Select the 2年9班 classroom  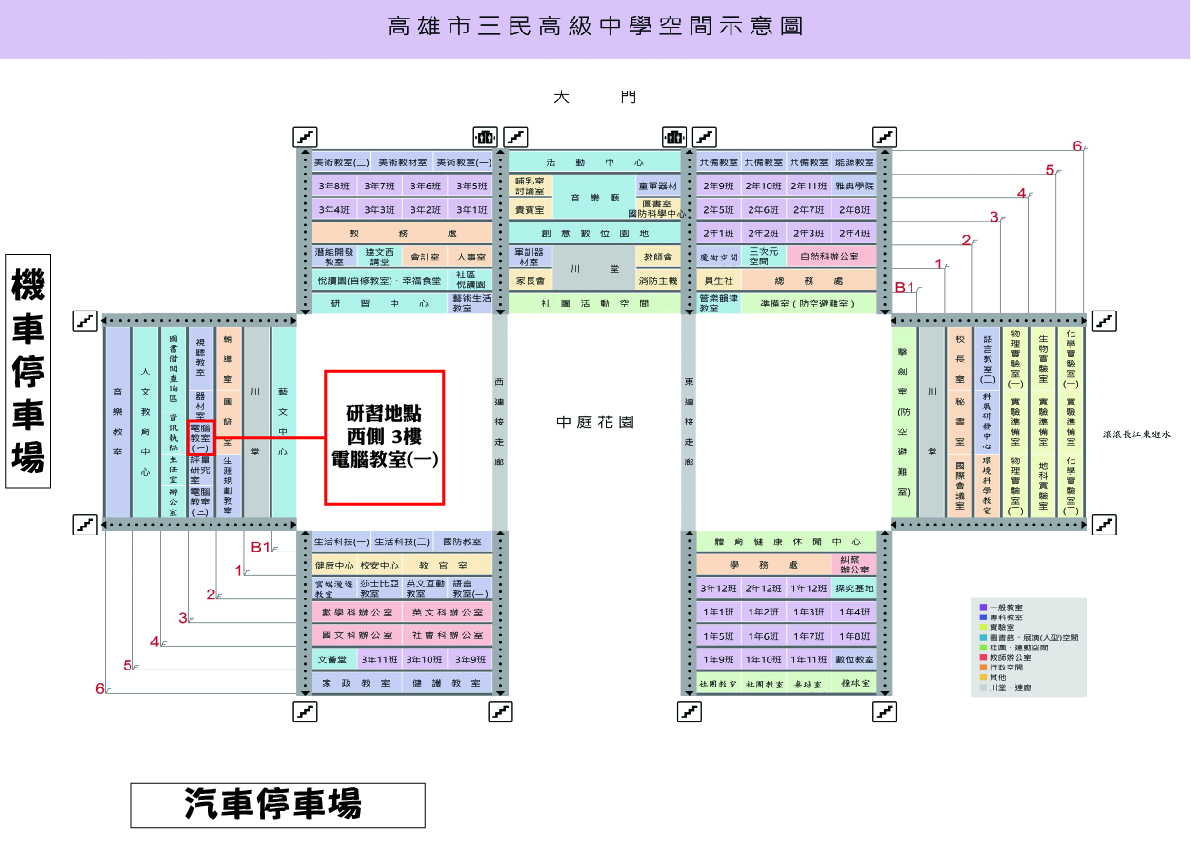point(719,186)
